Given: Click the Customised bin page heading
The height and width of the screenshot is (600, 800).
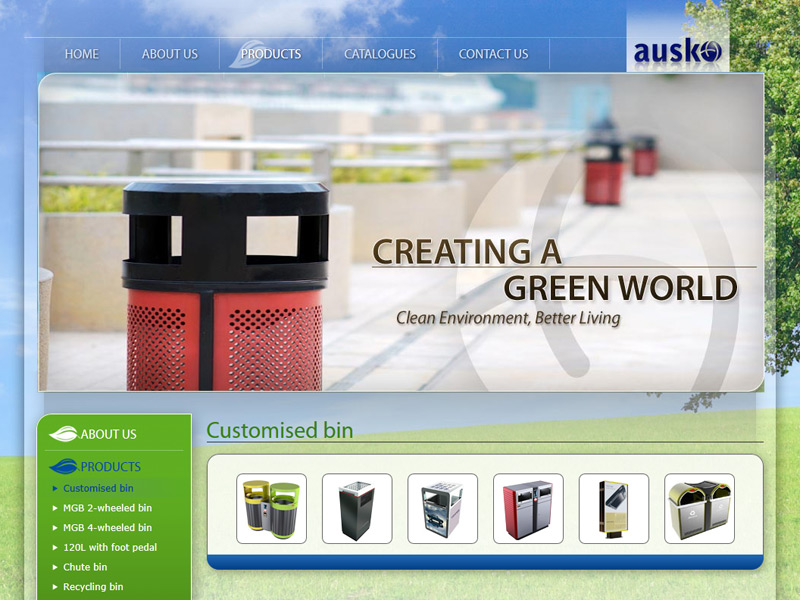Looking at the screenshot, I should pos(280,430).
